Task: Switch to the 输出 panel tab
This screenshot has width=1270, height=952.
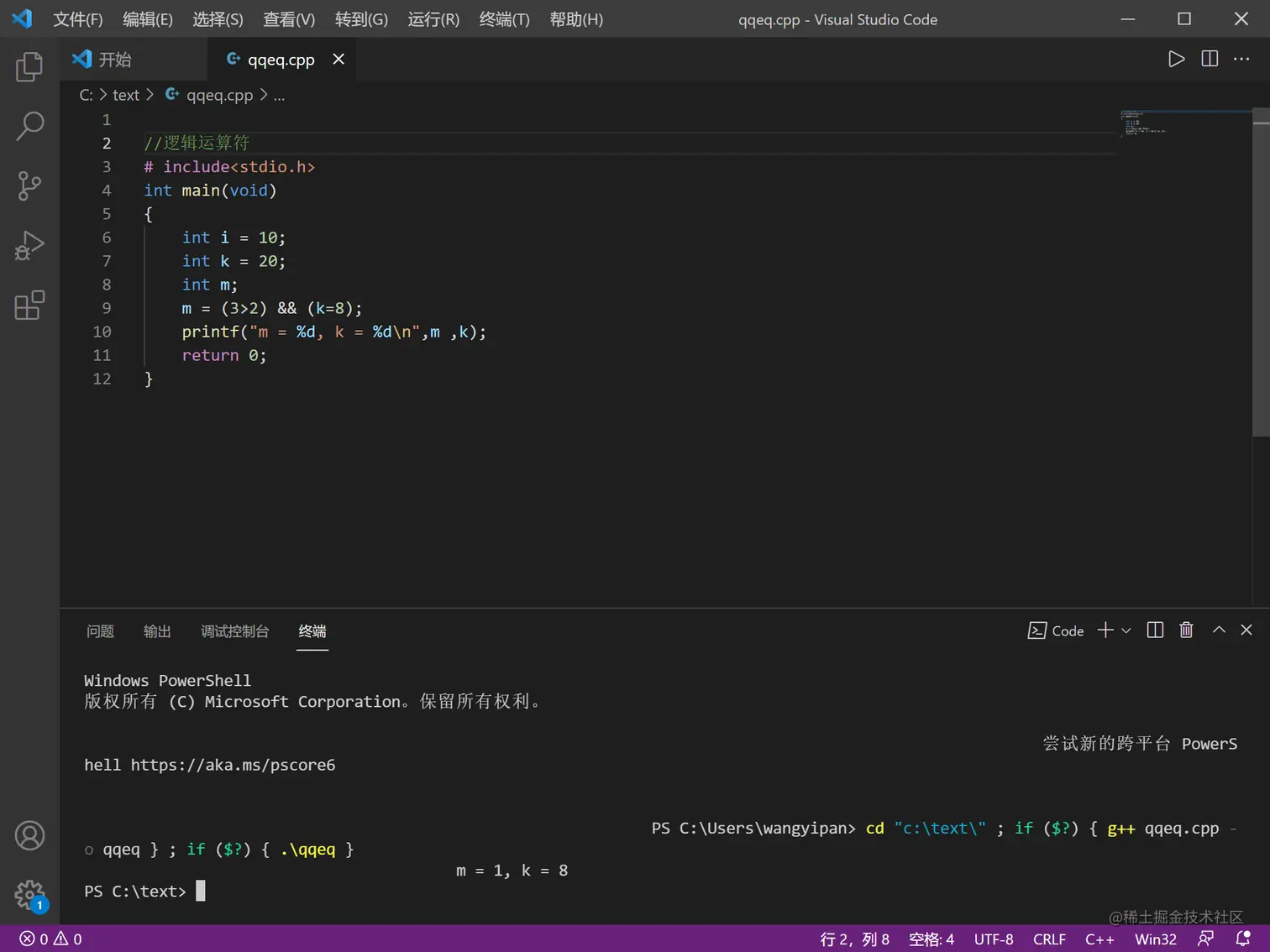Action: click(157, 630)
